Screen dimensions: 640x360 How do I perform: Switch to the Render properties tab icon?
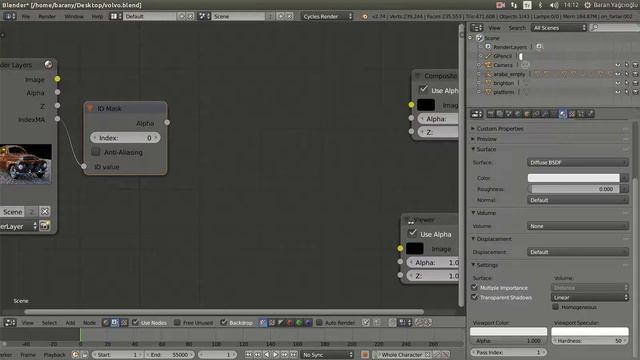(x=491, y=114)
